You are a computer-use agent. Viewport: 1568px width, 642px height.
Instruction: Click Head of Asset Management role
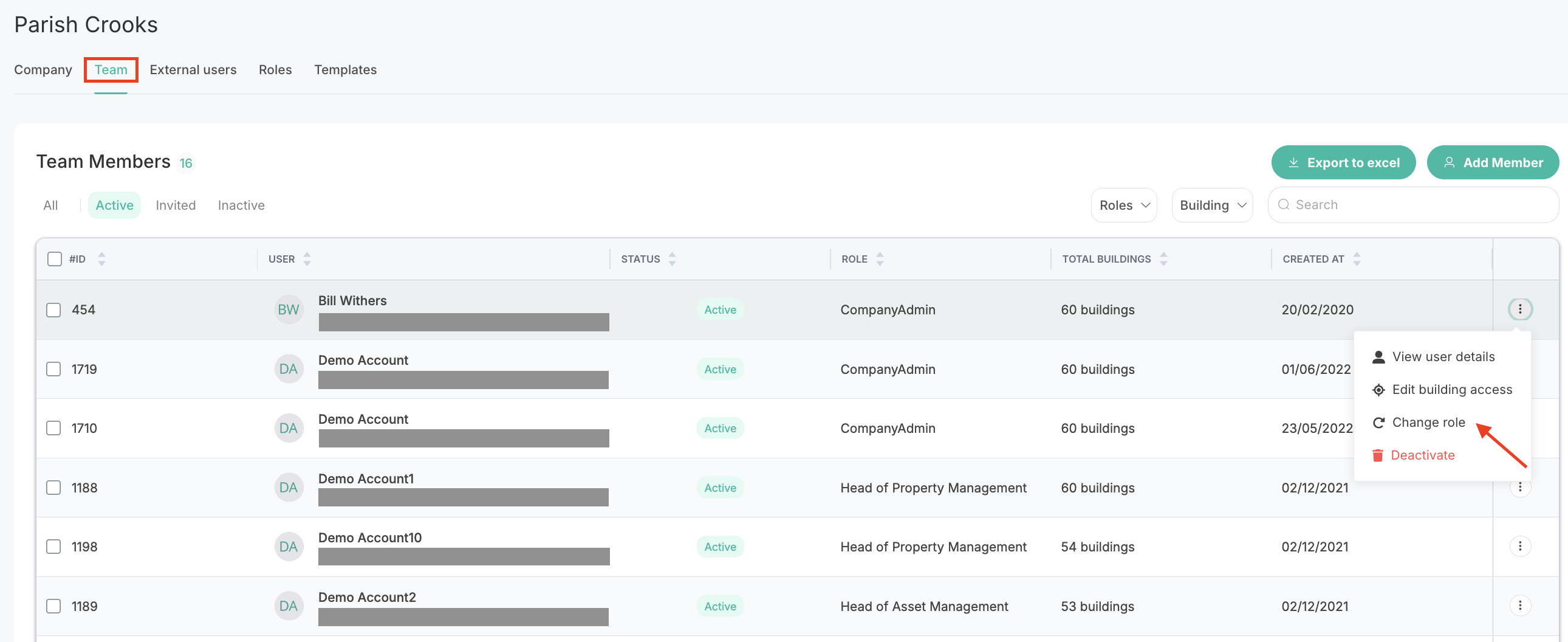coord(924,606)
